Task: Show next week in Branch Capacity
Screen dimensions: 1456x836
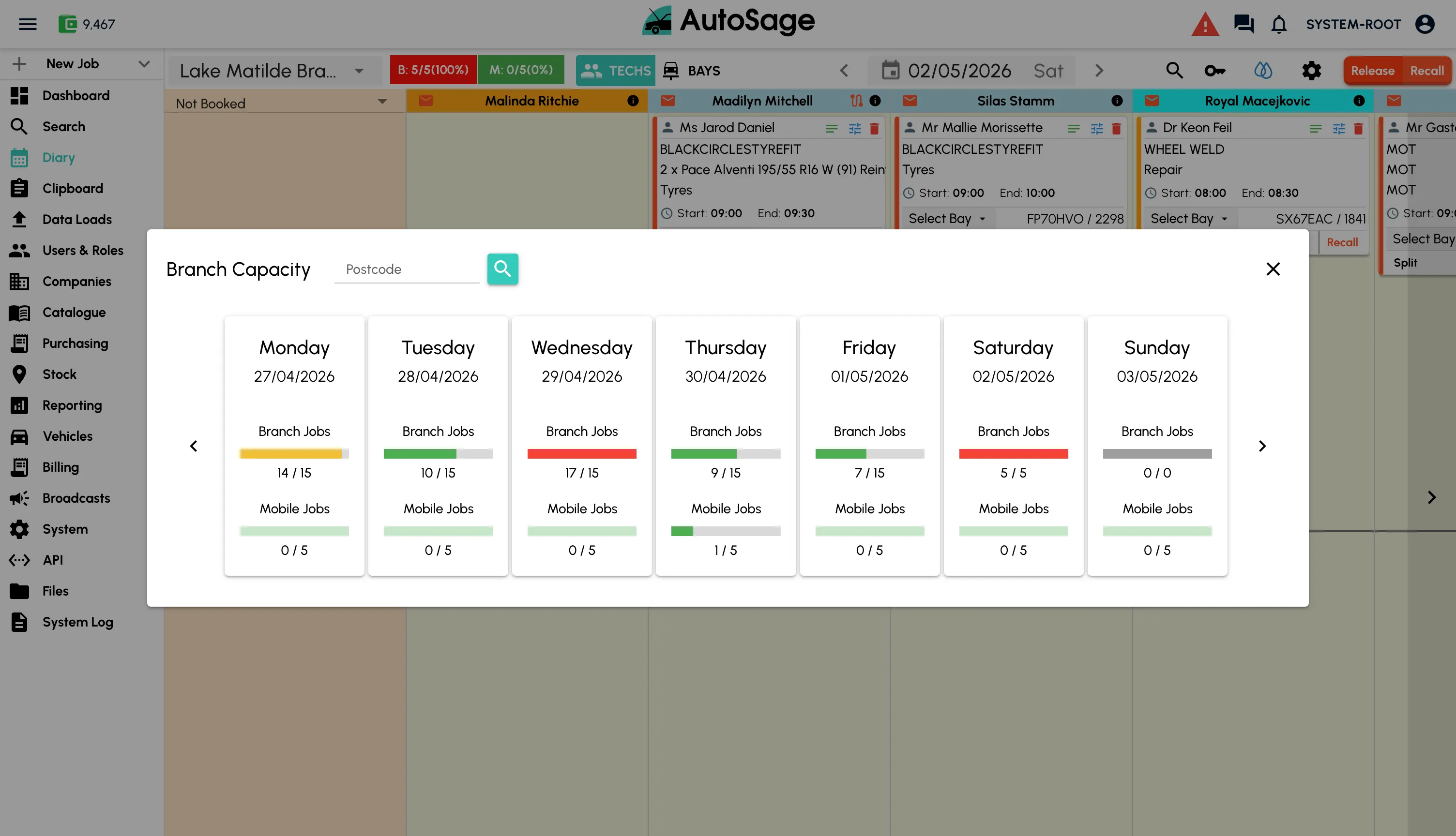Action: pyautogui.click(x=1262, y=446)
